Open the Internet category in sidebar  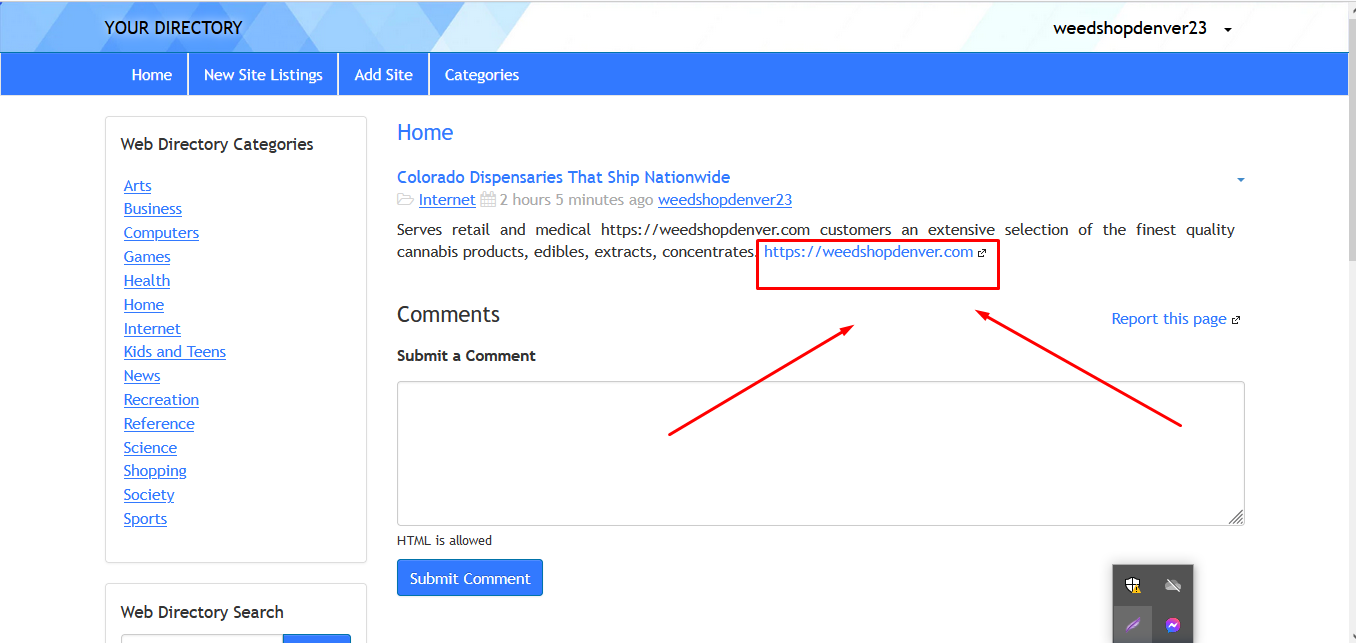[x=152, y=329]
